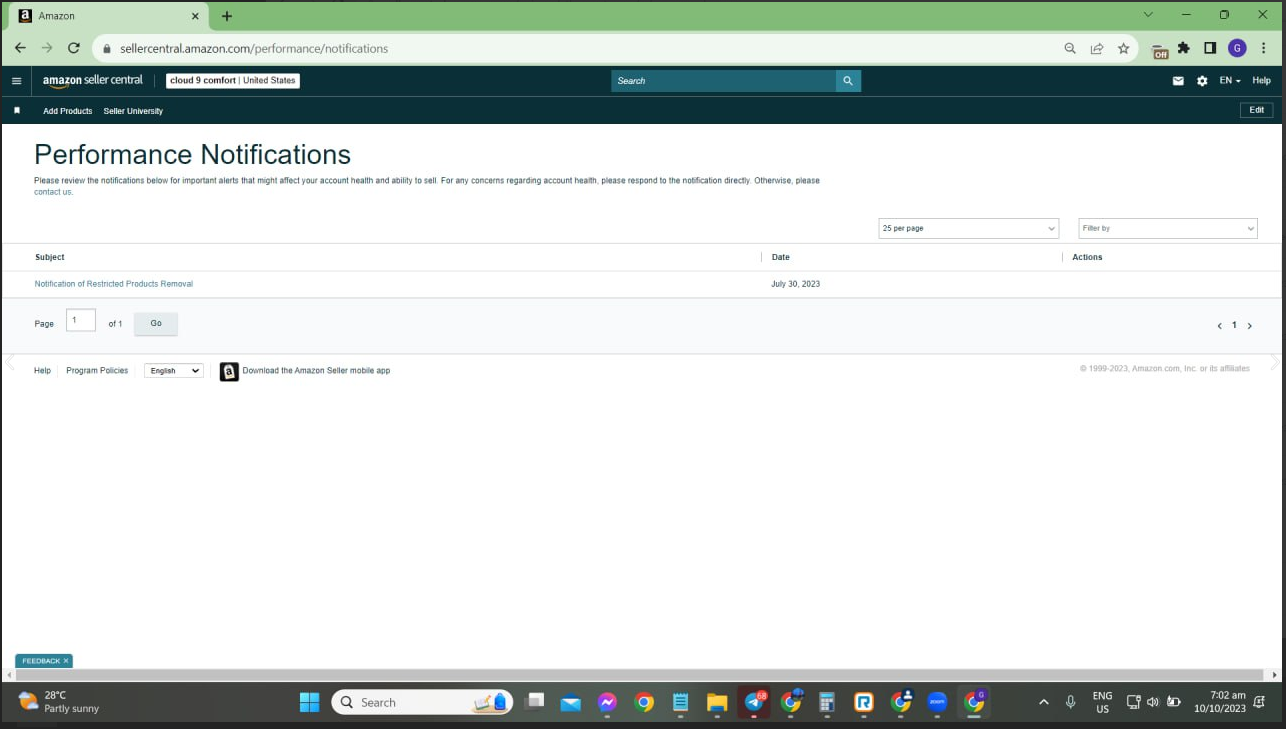Click the Seller Central search field
1286x729 pixels.
pos(724,81)
